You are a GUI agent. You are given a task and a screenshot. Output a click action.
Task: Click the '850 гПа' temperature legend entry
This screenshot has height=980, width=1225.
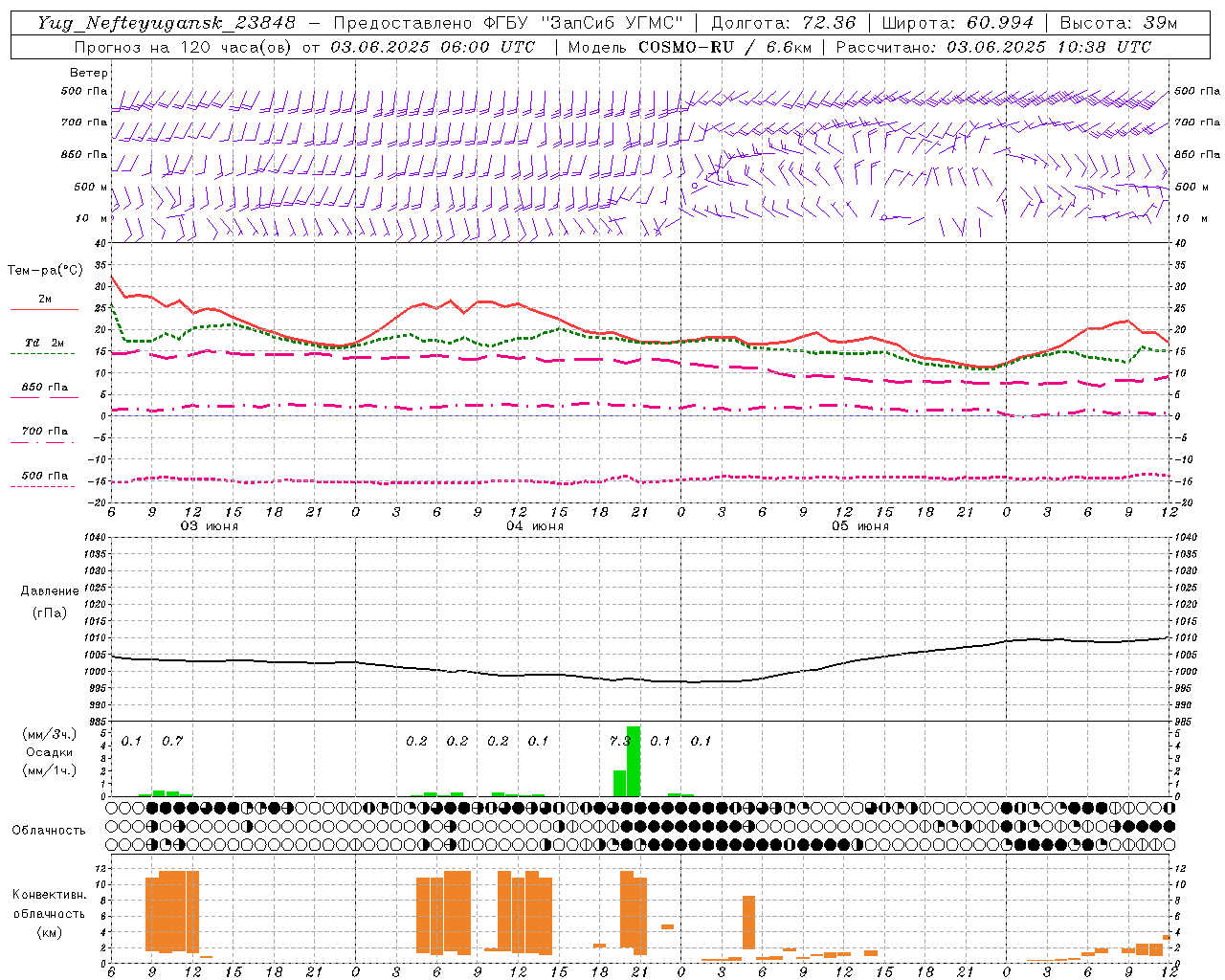click(x=44, y=388)
